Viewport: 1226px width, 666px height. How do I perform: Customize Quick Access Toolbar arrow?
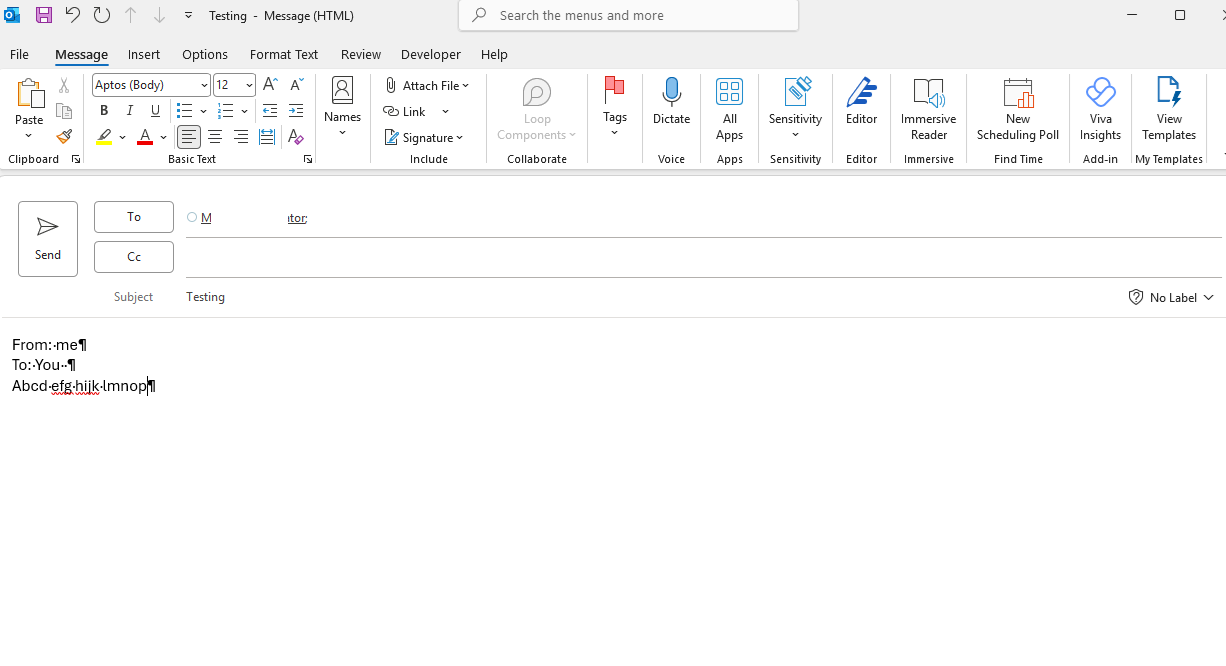[188, 15]
